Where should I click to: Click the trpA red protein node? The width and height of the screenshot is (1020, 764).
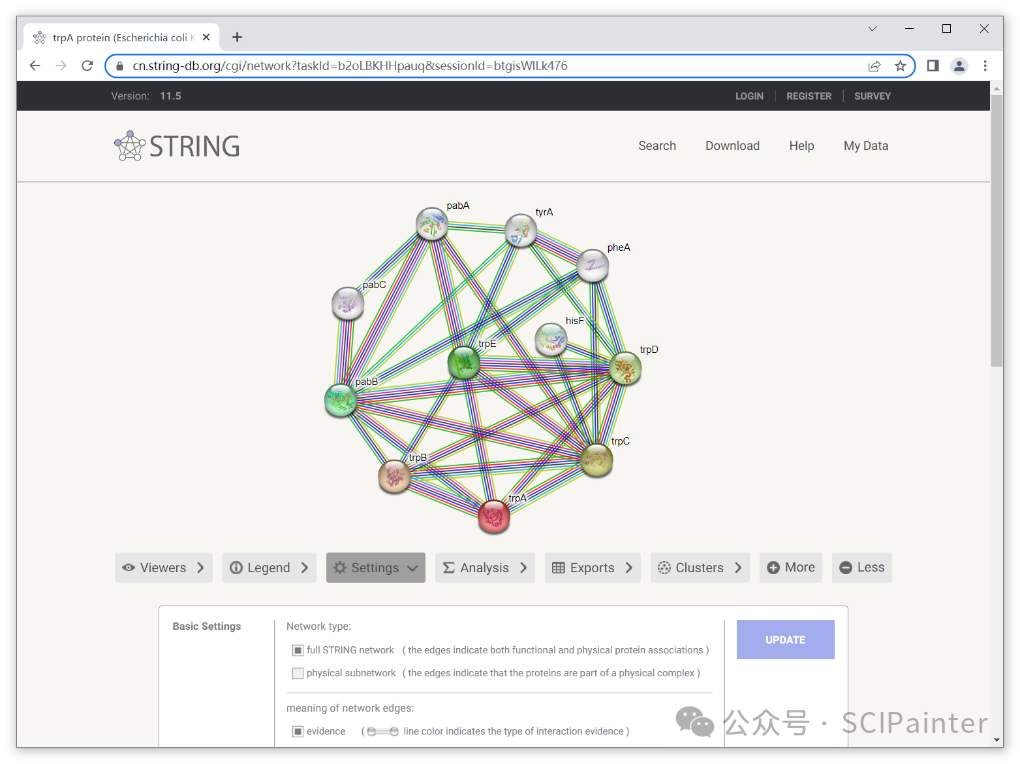494,516
